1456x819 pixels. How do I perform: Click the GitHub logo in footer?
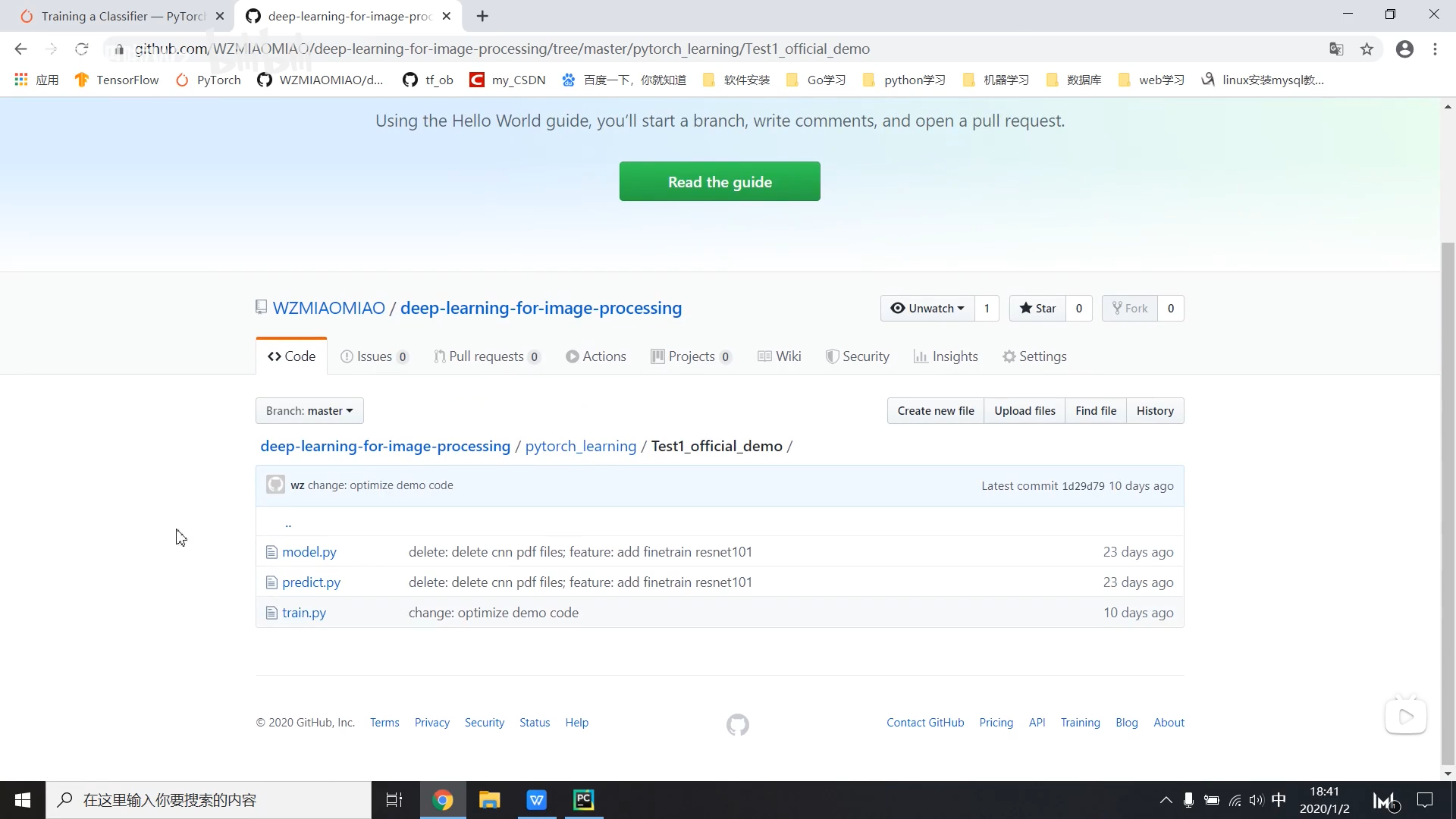(x=737, y=724)
